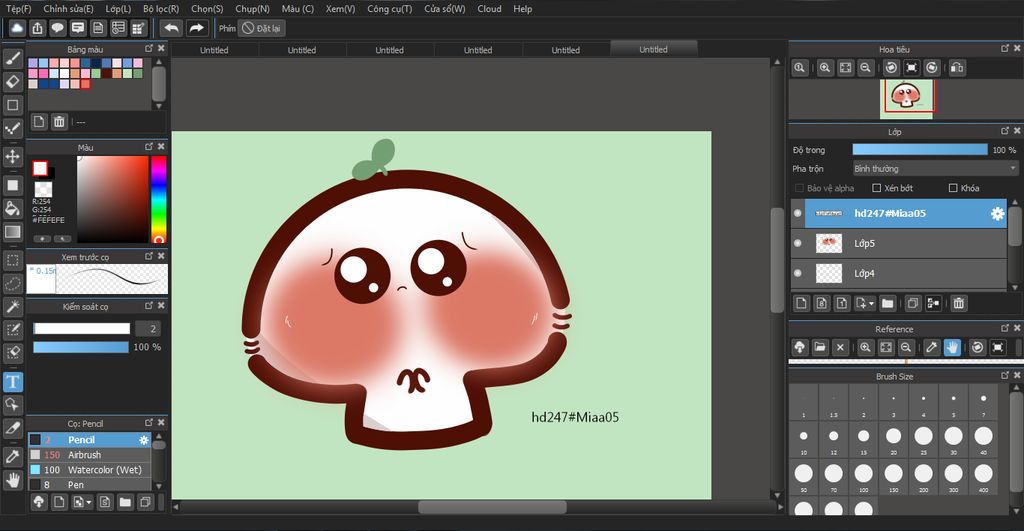Open the Pha trộn blend mode dropdown
Screen dimensions: 1024x531
tap(935, 169)
